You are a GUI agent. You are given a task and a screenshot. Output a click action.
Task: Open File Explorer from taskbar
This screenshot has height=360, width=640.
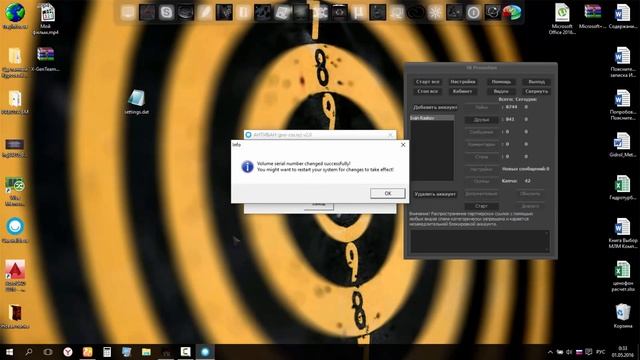(146, 352)
